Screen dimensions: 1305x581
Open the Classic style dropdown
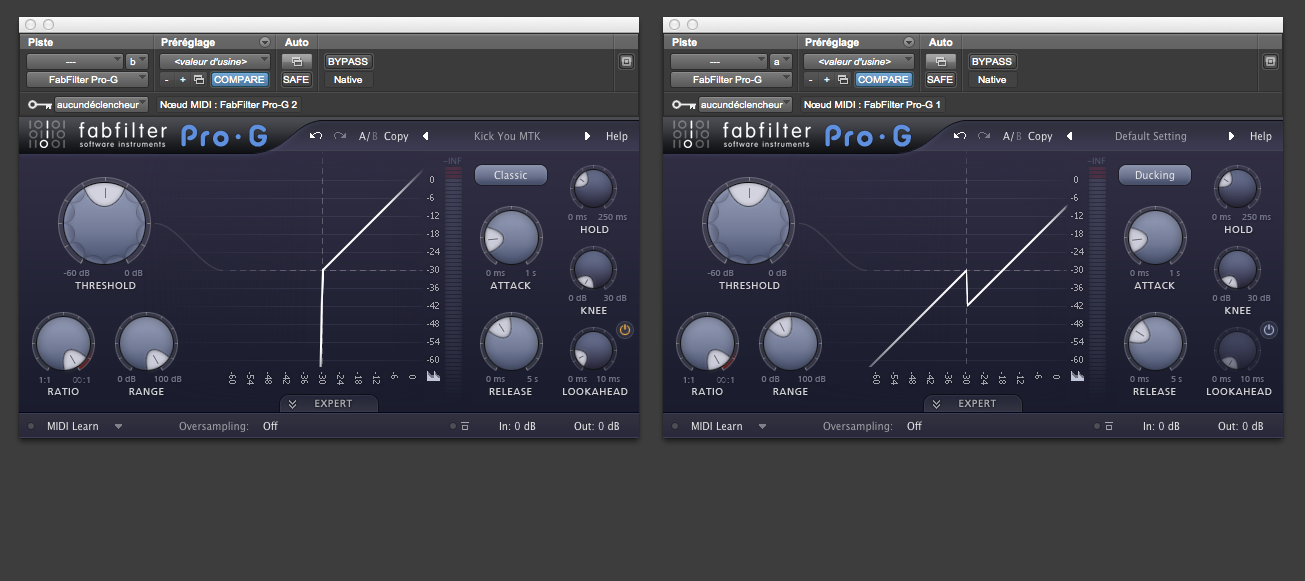pyautogui.click(x=510, y=175)
